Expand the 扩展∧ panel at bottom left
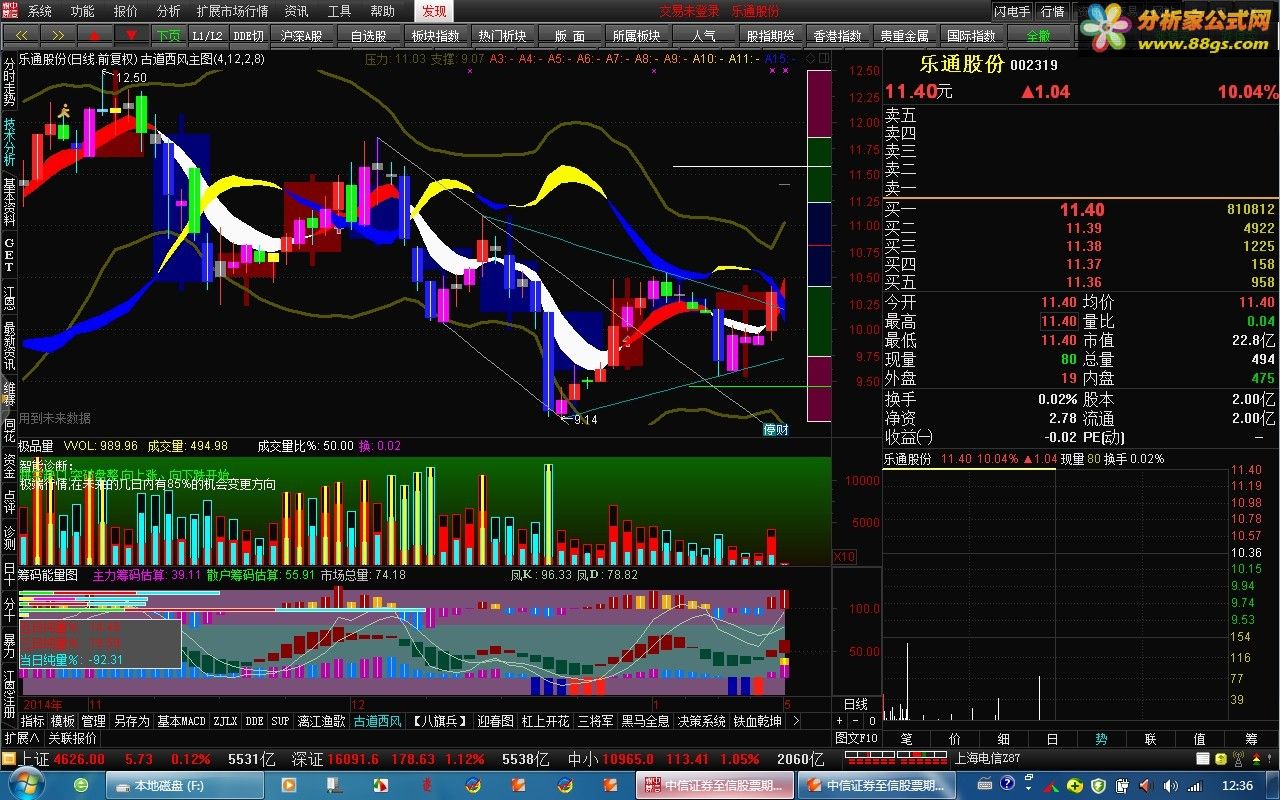The image size is (1280, 800). click(22, 738)
